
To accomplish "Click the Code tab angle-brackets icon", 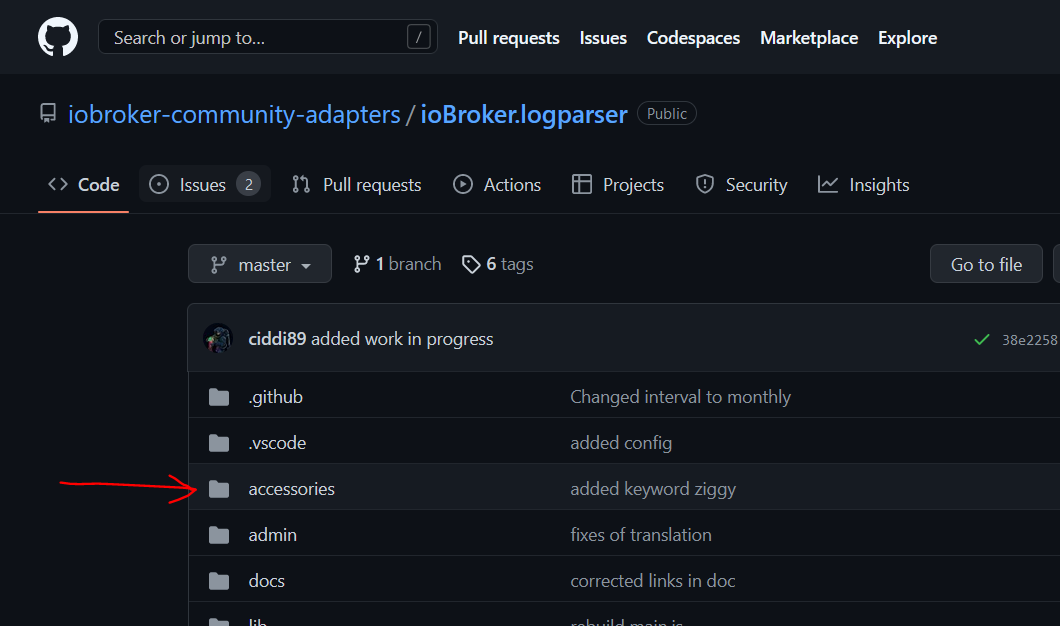I will [58, 184].
